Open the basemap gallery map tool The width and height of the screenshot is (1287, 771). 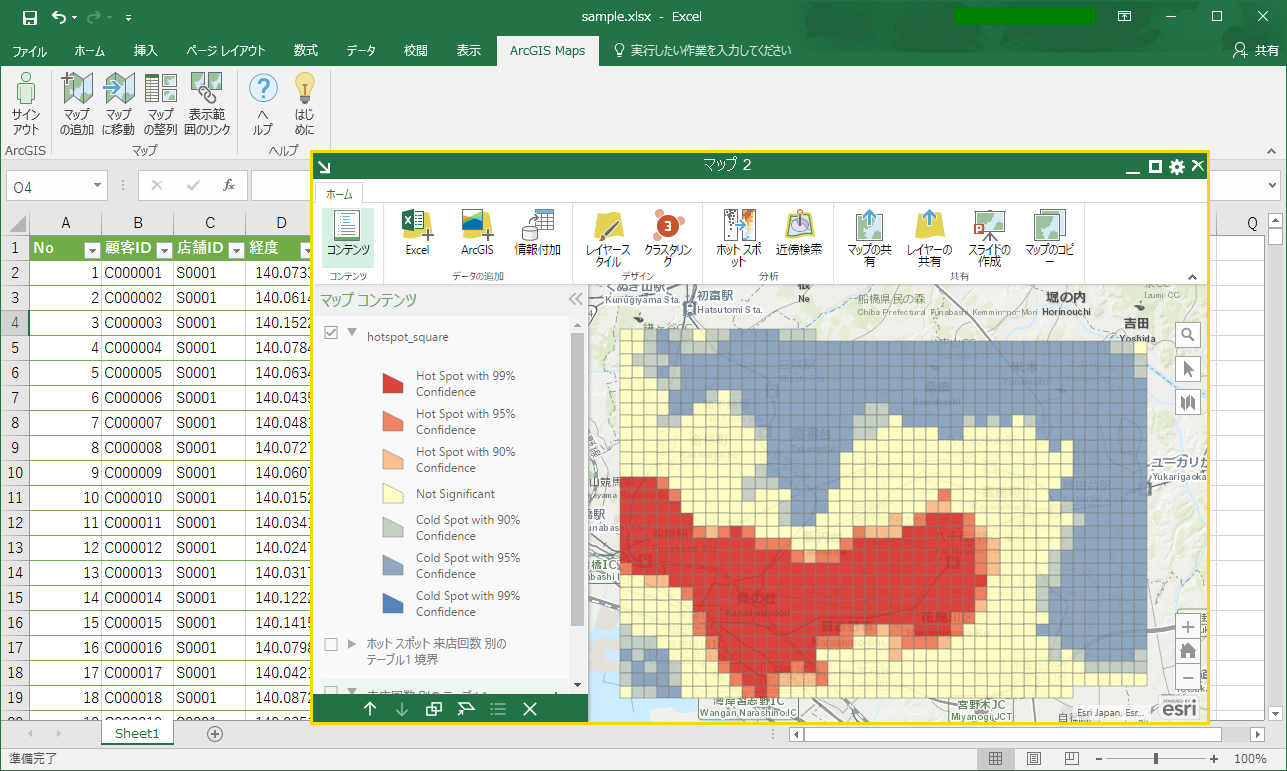(x=1188, y=402)
